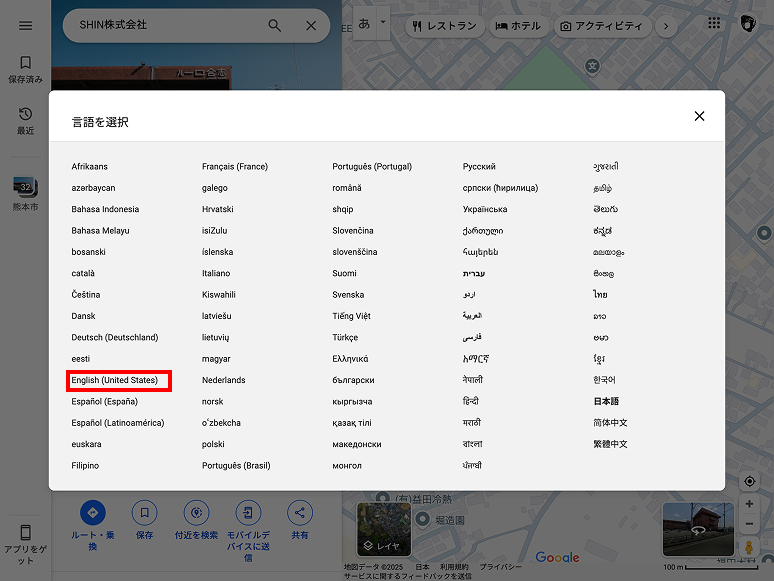This screenshot has height=581, width=774.
Task: Select magyar from the list
Action: [216, 359]
